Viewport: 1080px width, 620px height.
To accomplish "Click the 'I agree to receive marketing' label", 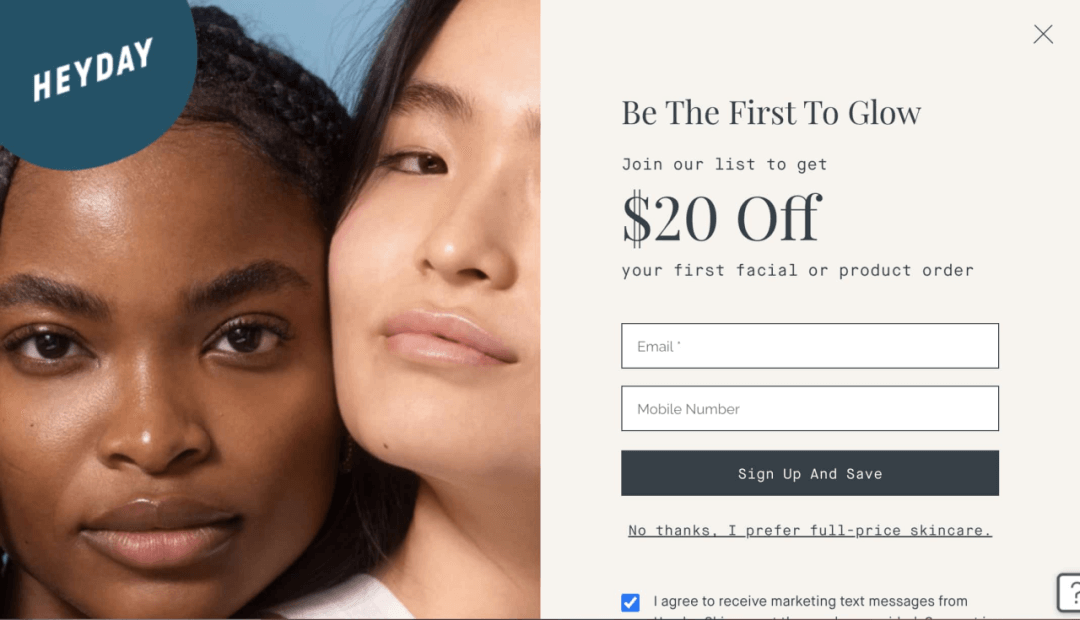I will pos(810,601).
